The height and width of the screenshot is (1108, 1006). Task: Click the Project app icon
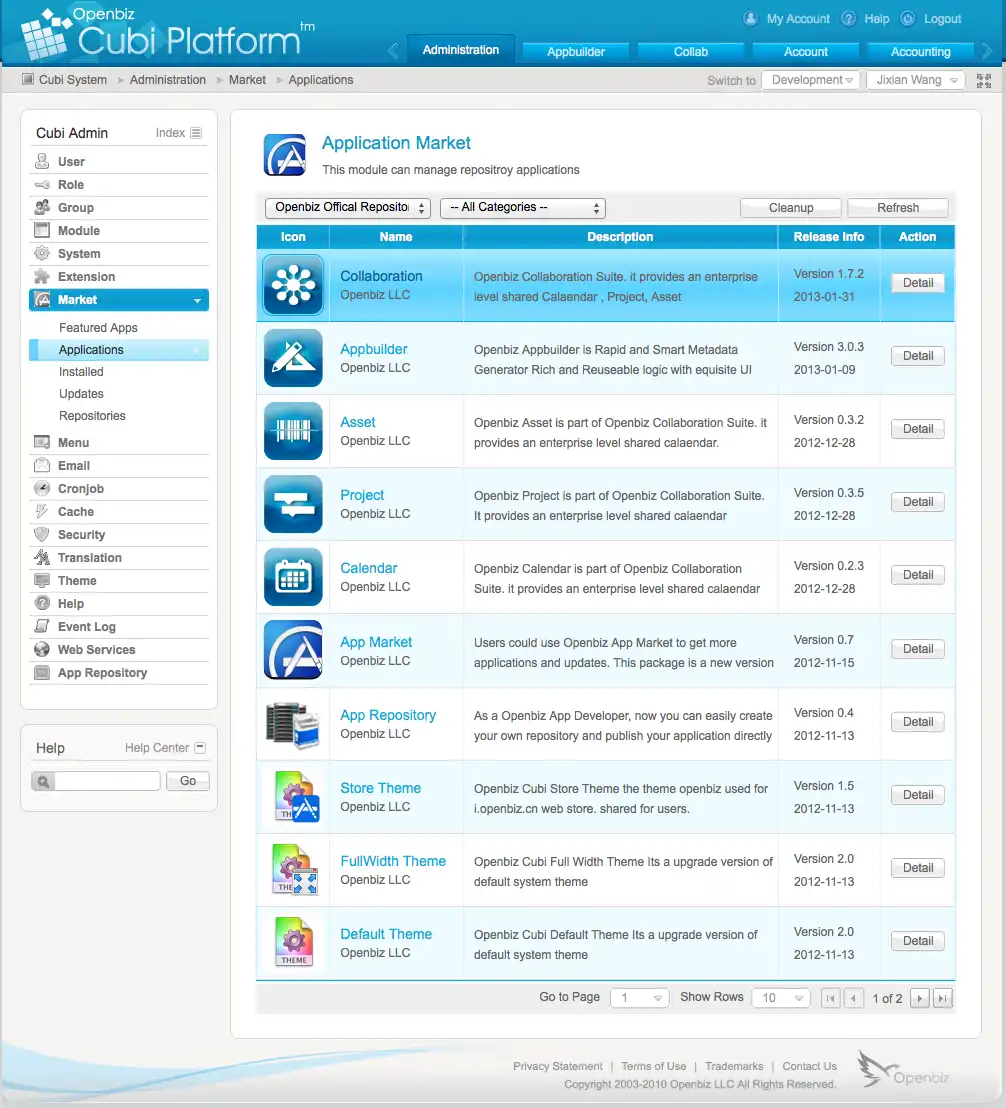[293, 504]
